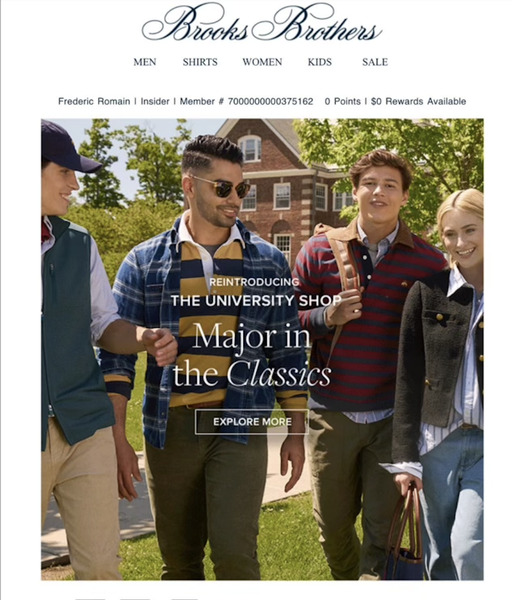Select the Insider status text

pyautogui.click(x=155, y=101)
